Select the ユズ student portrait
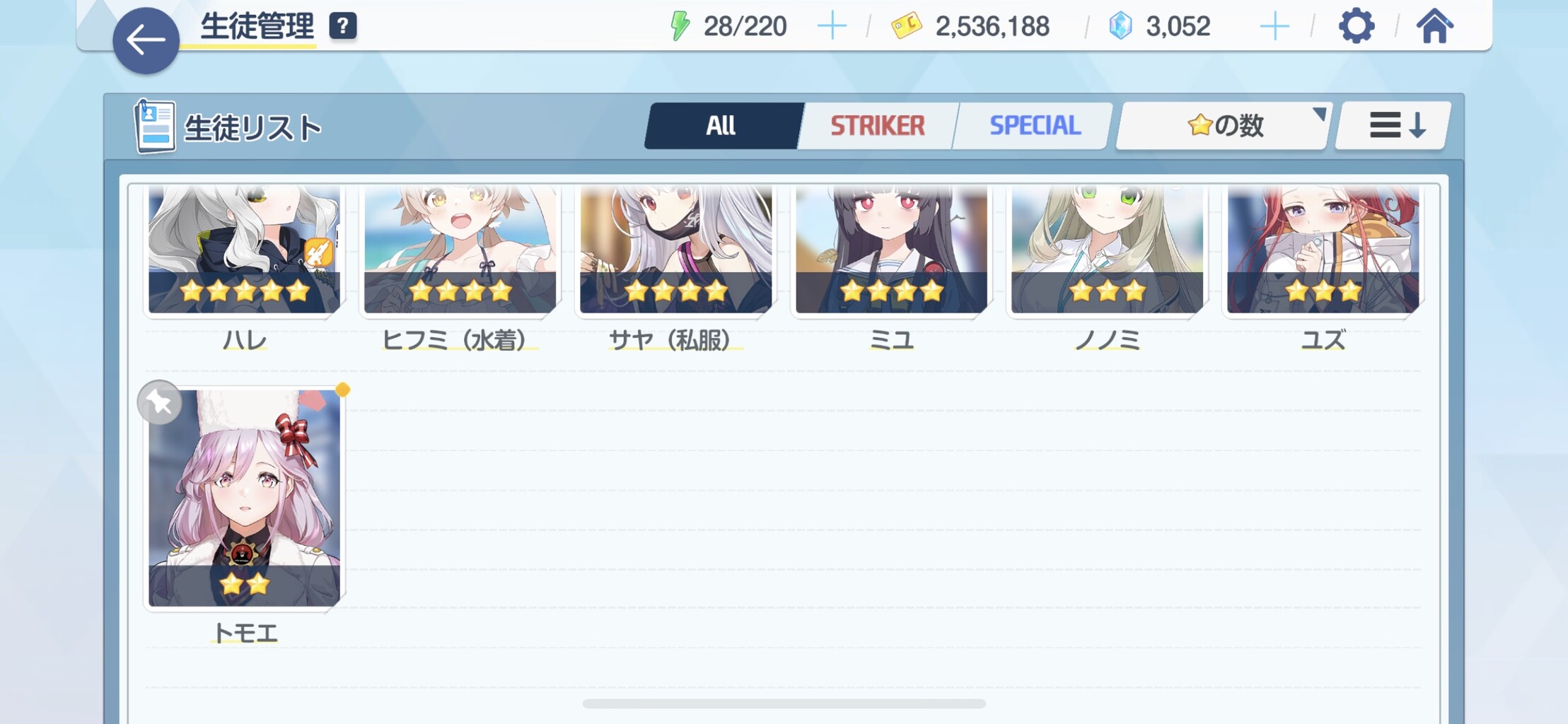 (1323, 250)
